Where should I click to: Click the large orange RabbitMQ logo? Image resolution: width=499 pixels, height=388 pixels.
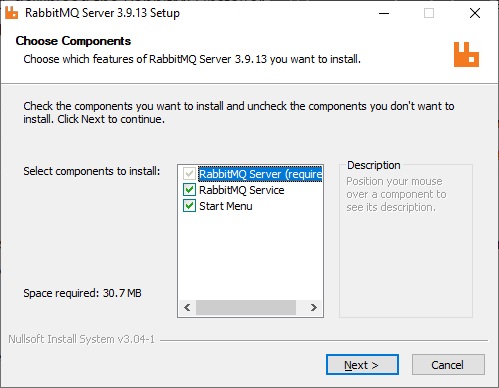[x=466, y=54]
